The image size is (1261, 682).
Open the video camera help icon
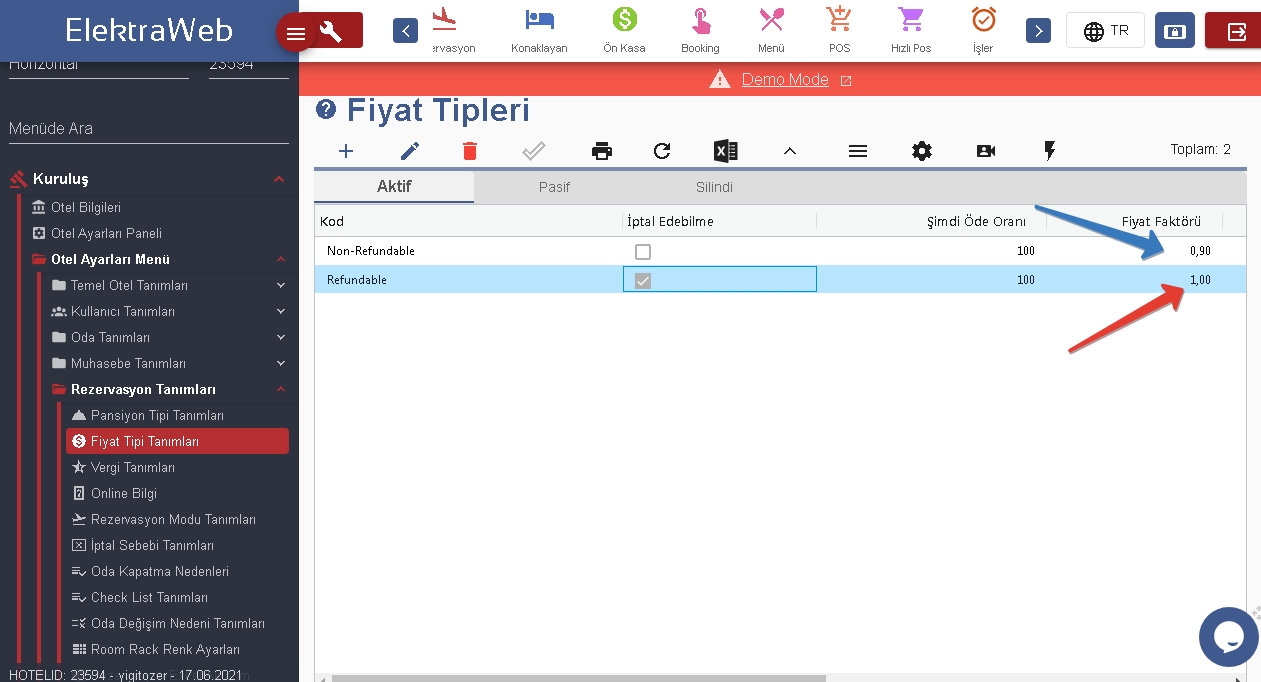point(986,151)
